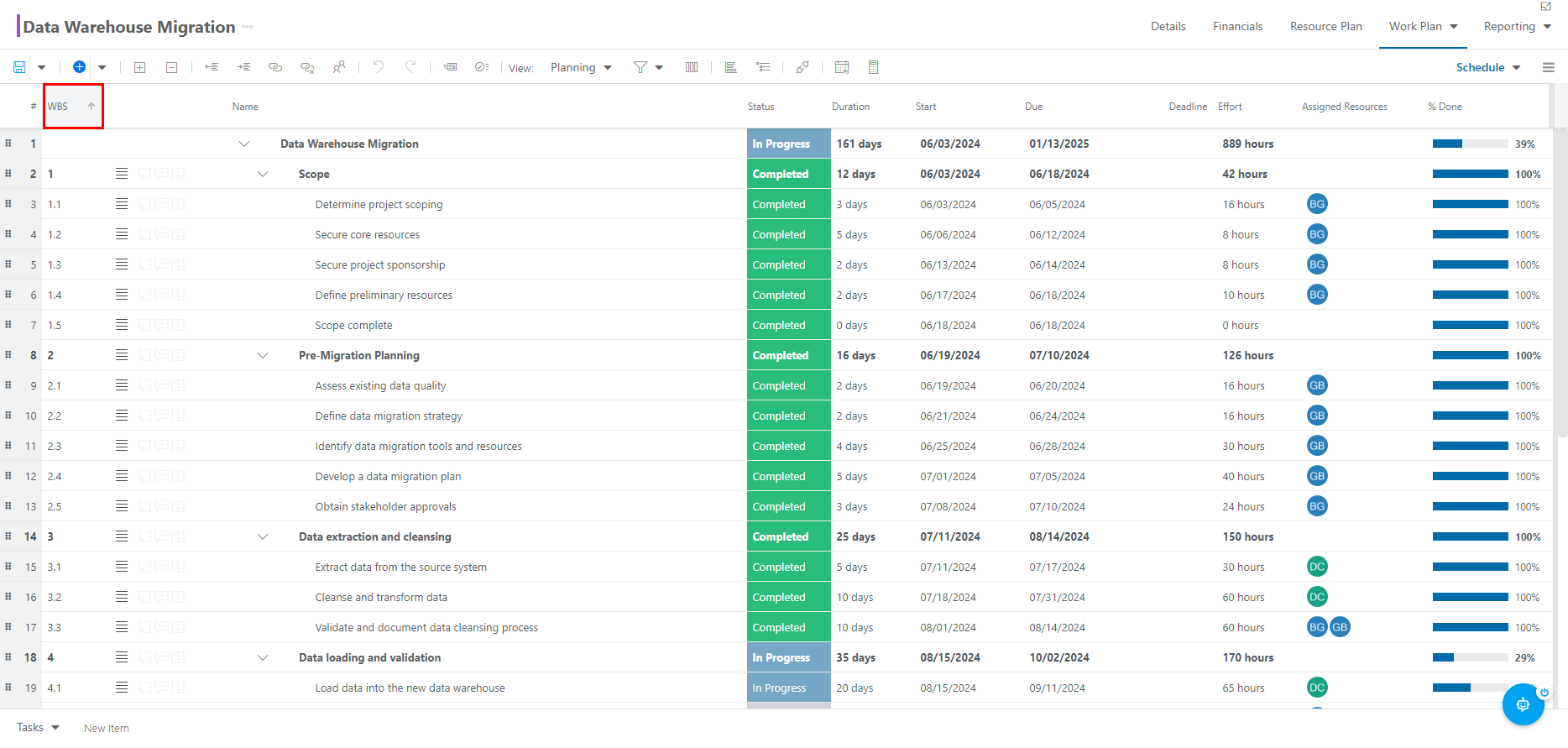Click the unlink tasks icon
Image resolution: width=1568 pixels, height=748 pixels.
click(x=307, y=67)
